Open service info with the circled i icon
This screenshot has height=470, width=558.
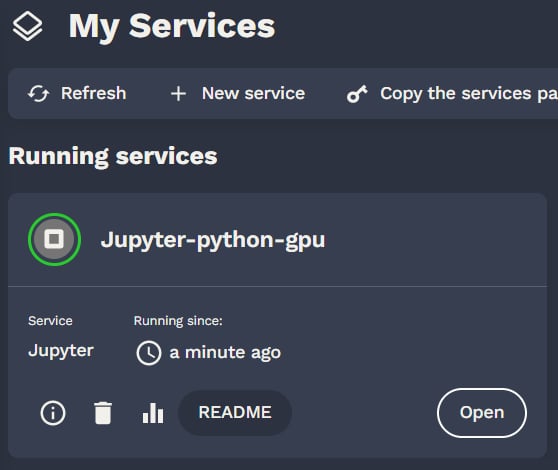[x=53, y=413]
